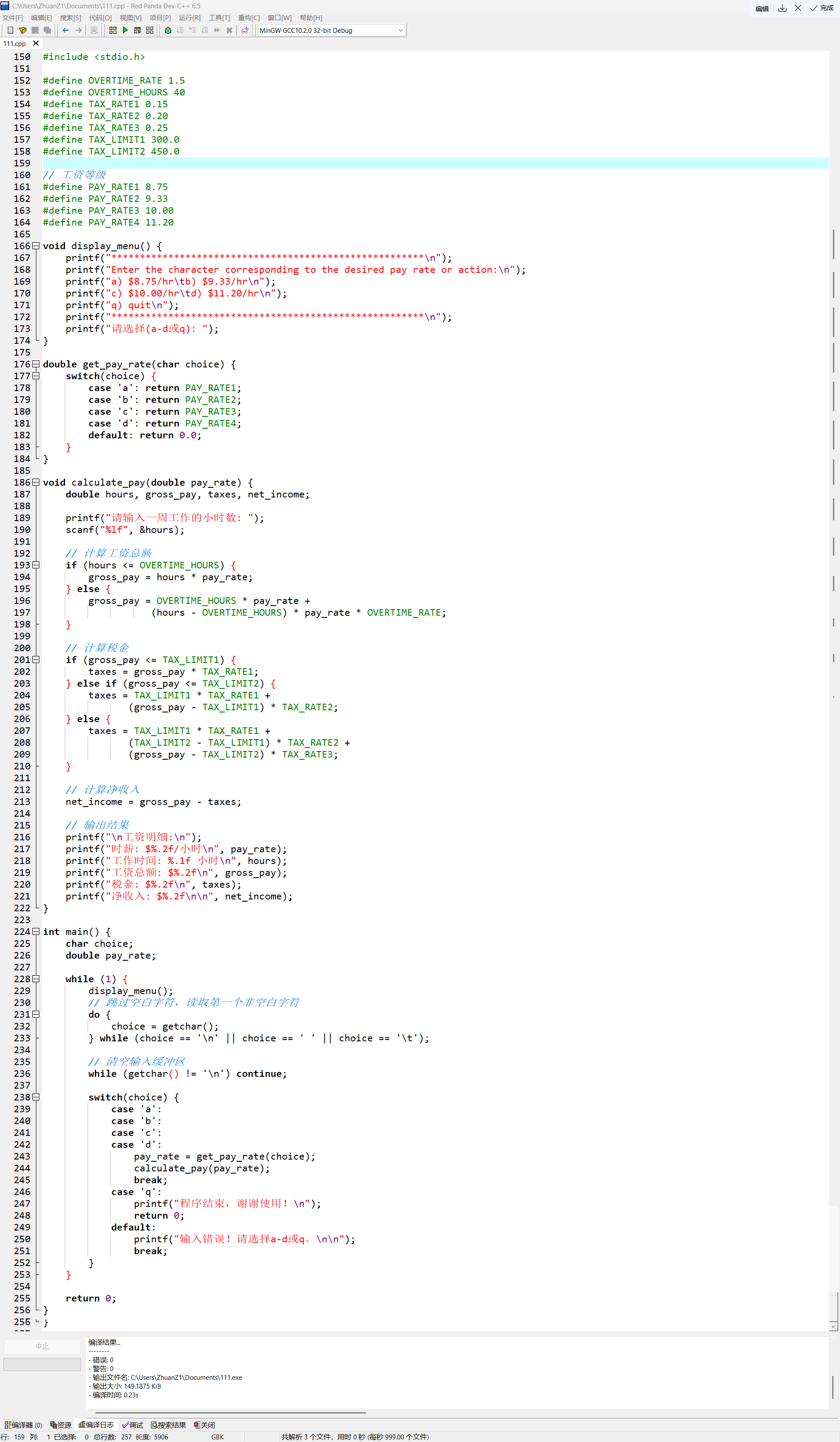Image resolution: width=840 pixels, height=1442 pixels.
Task: Collapse the if (gross_pay <= TAX_LIMIT1) fold
Action: 36,660
